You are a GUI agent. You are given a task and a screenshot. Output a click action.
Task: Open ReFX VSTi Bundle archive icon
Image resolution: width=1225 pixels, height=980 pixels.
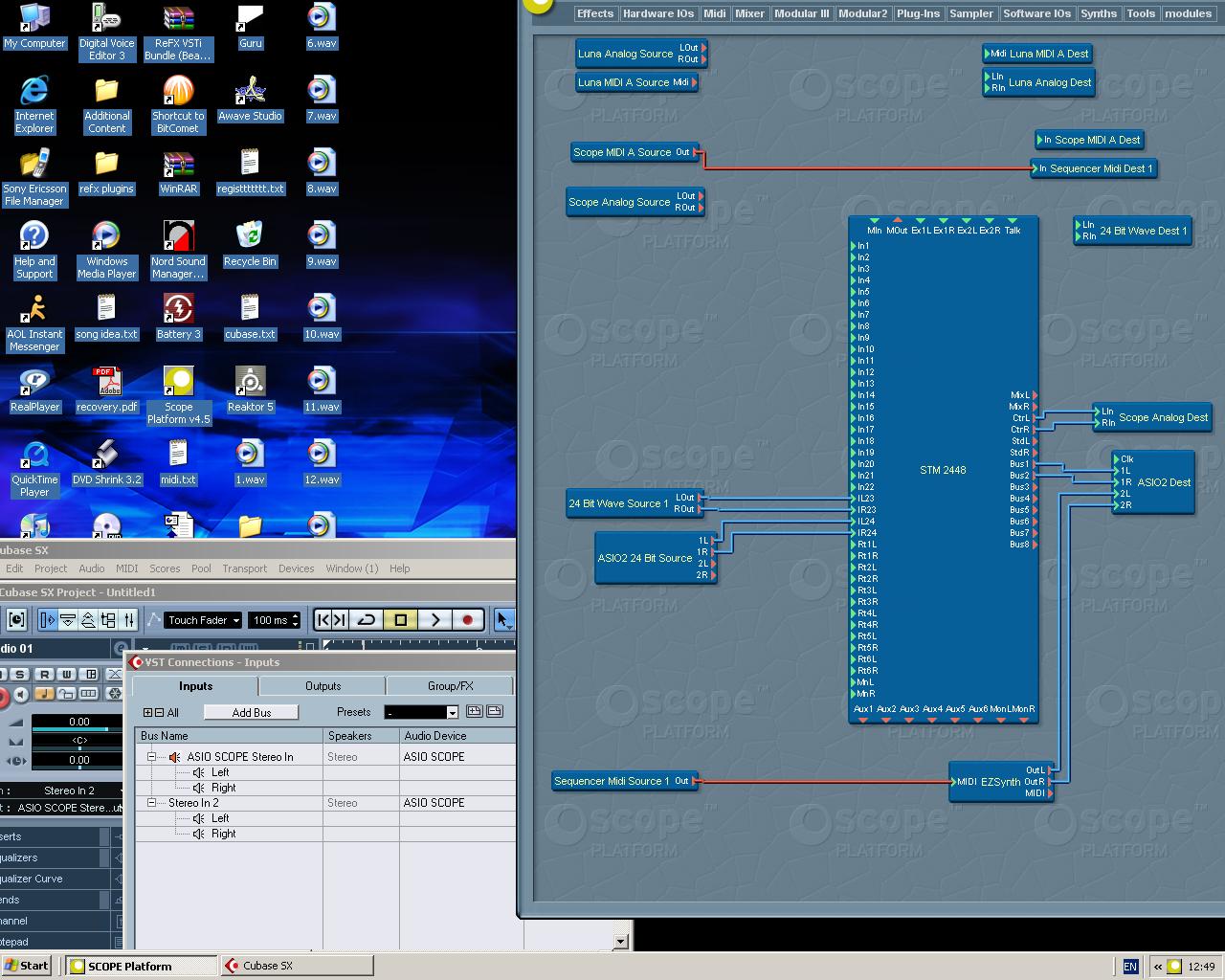coord(178,32)
